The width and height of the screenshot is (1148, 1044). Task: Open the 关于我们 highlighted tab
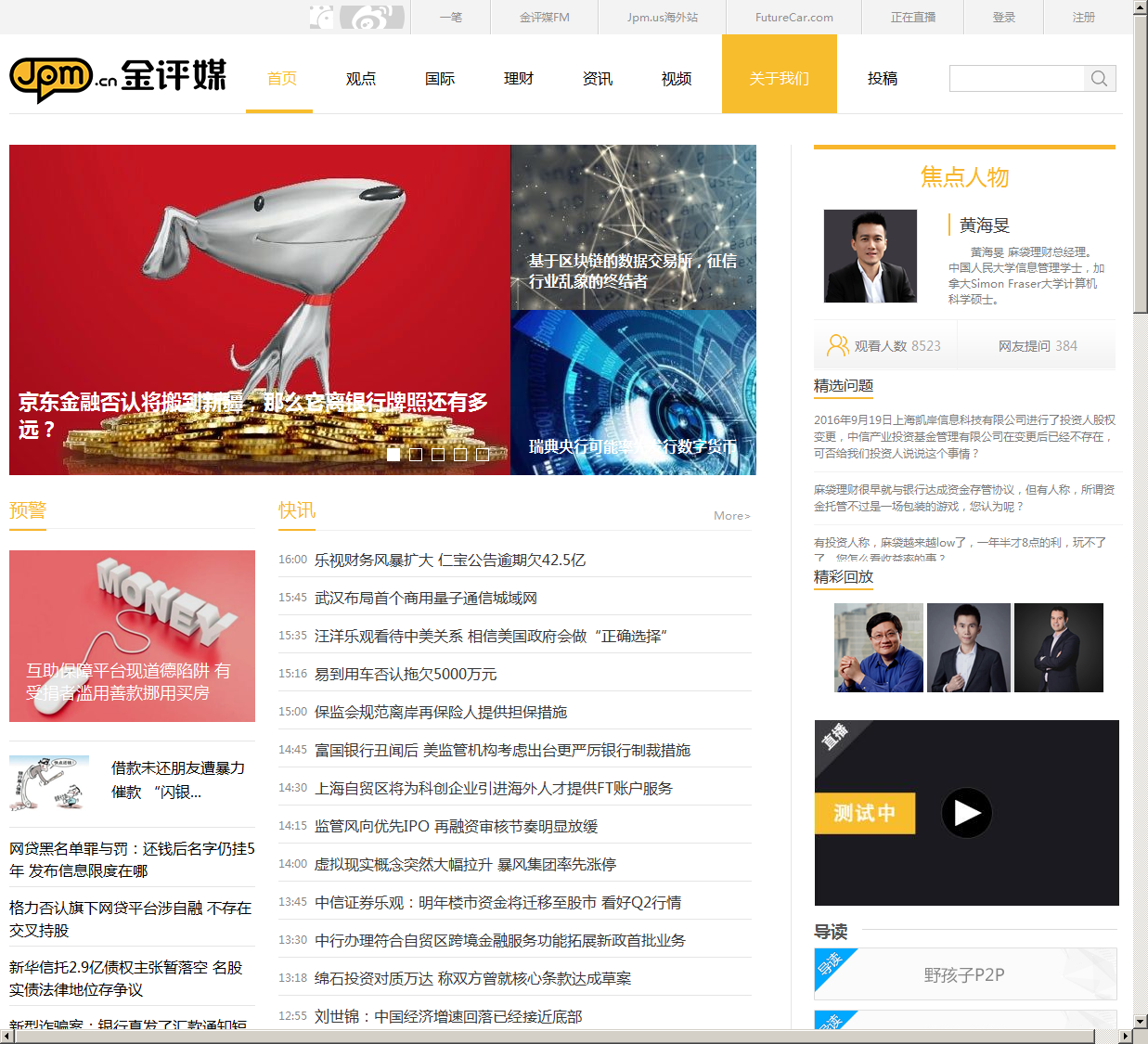click(x=780, y=74)
